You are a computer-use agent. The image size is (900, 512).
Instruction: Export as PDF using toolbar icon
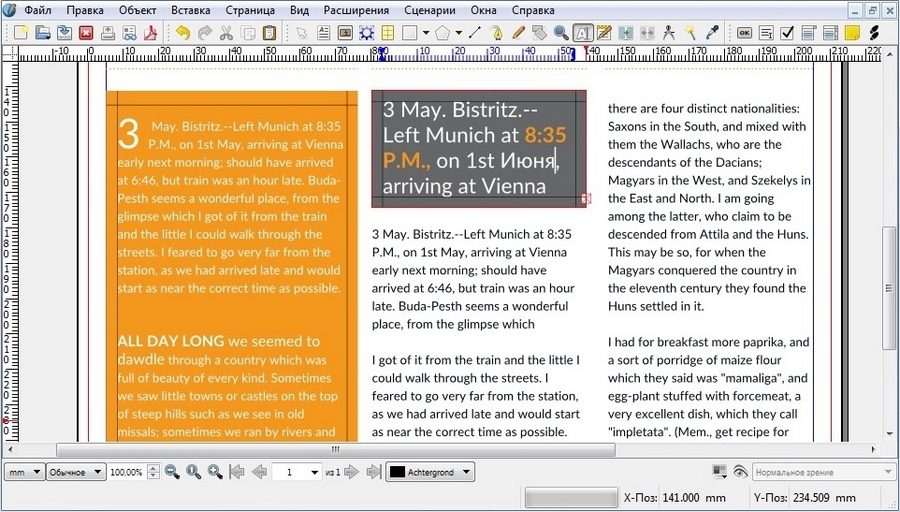point(150,33)
